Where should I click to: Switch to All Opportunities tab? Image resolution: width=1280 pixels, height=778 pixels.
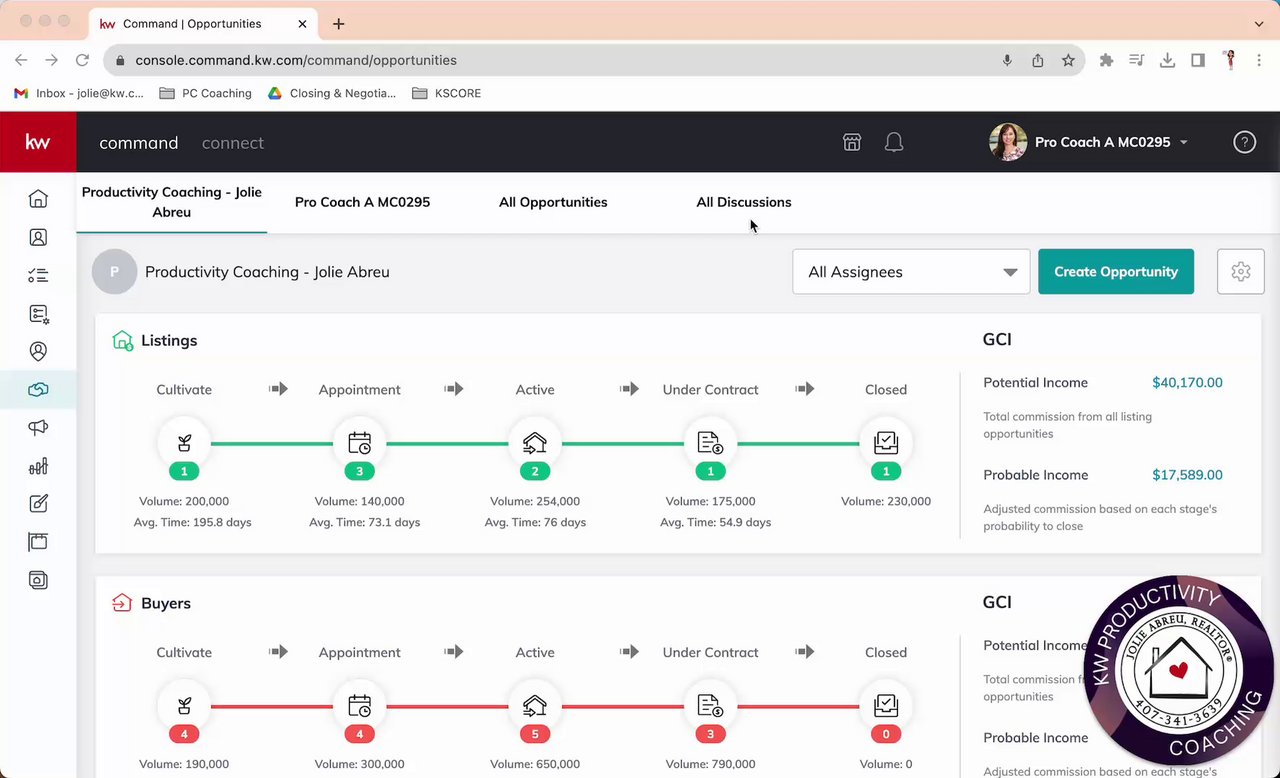[553, 202]
